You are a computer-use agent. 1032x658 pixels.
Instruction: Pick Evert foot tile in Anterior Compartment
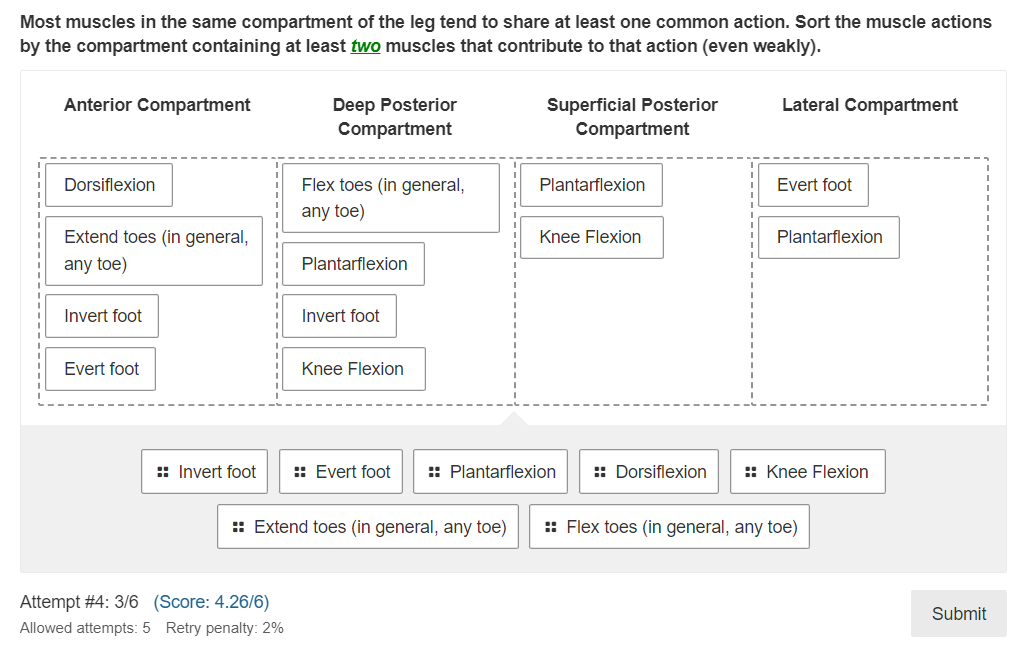(x=101, y=369)
